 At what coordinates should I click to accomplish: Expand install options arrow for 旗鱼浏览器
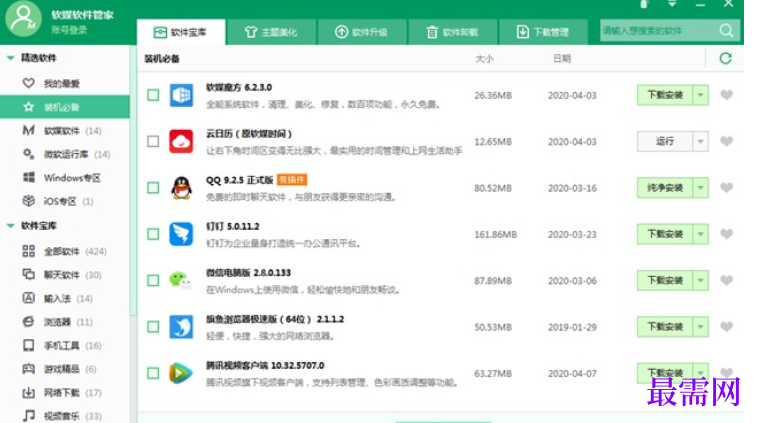click(x=701, y=327)
